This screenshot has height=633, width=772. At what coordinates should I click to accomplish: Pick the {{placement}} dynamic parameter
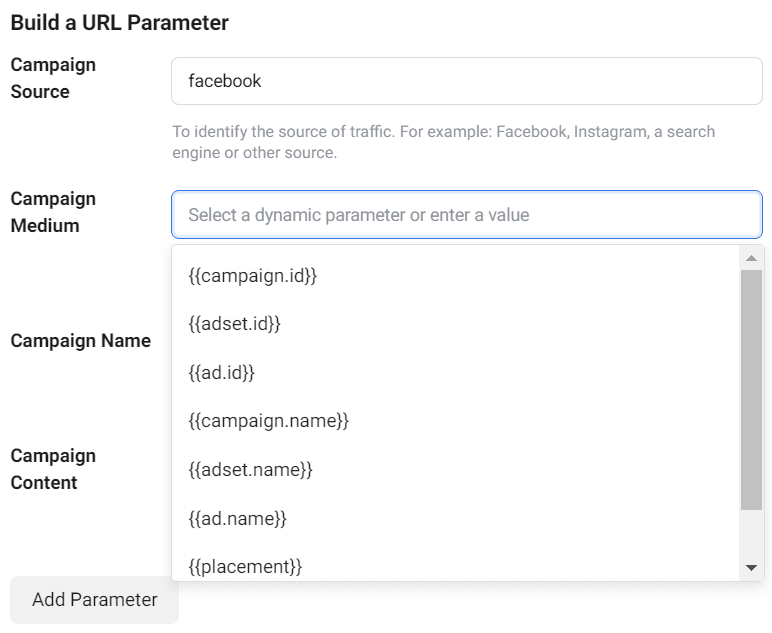455,566
